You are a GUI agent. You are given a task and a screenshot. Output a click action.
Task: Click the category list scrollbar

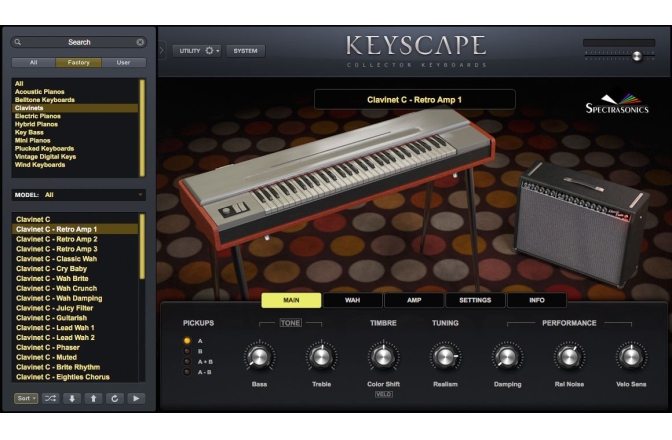pos(142,128)
